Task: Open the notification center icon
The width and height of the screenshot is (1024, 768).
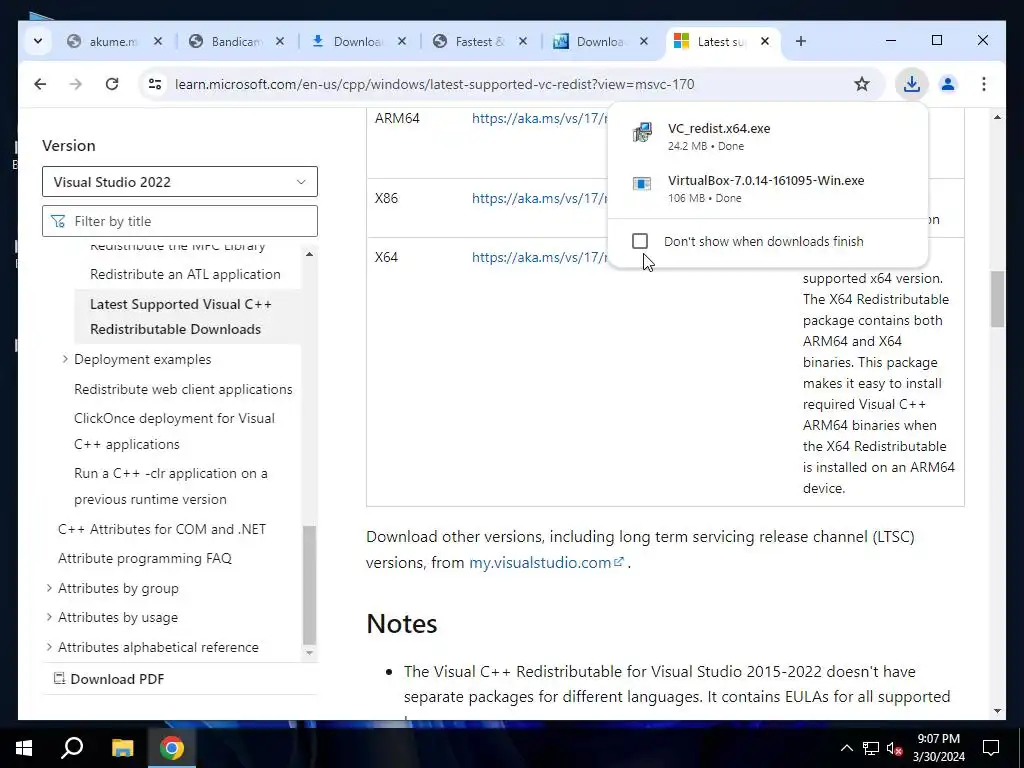Action: tap(991, 748)
